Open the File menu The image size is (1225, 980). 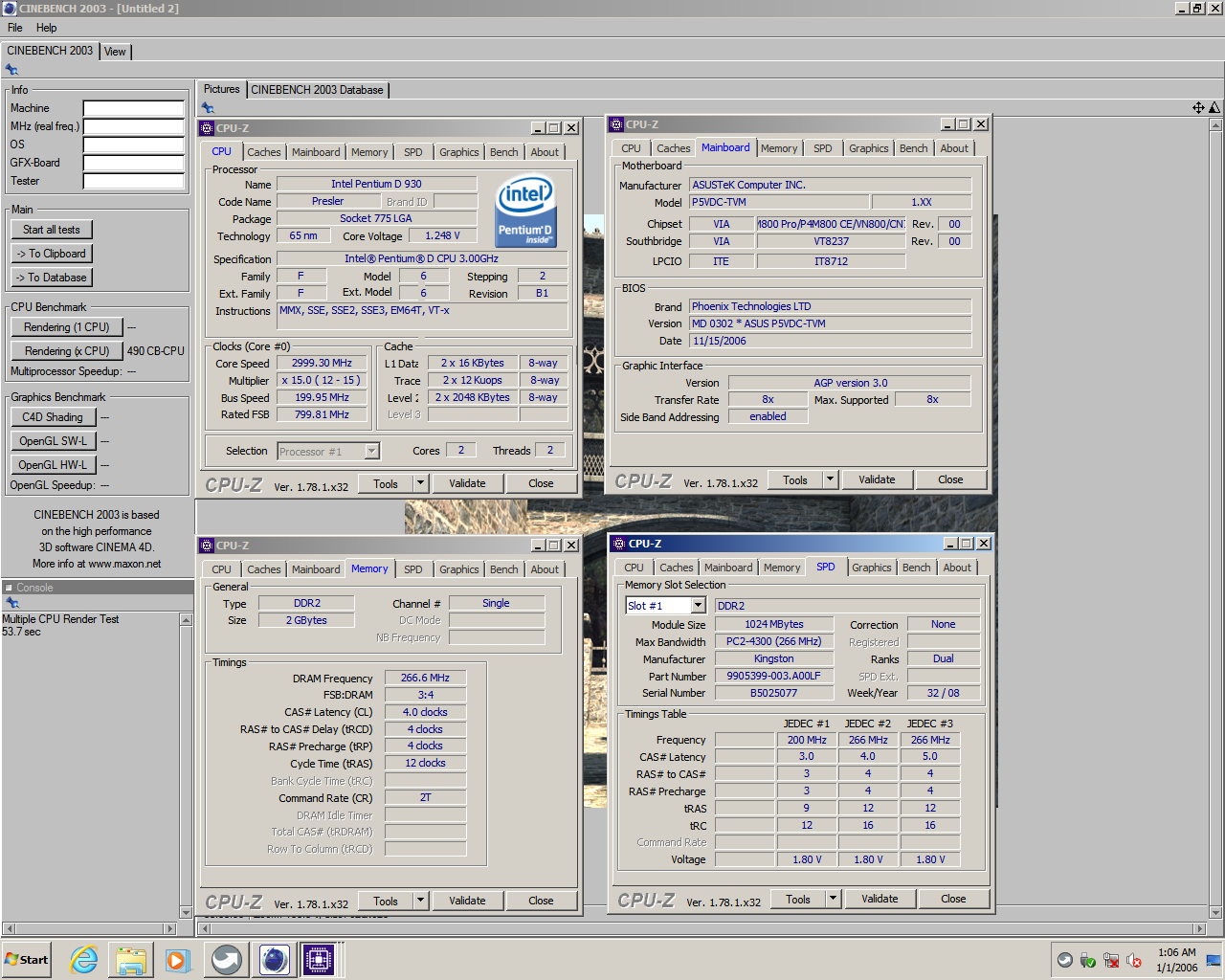click(x=15, y=28)
